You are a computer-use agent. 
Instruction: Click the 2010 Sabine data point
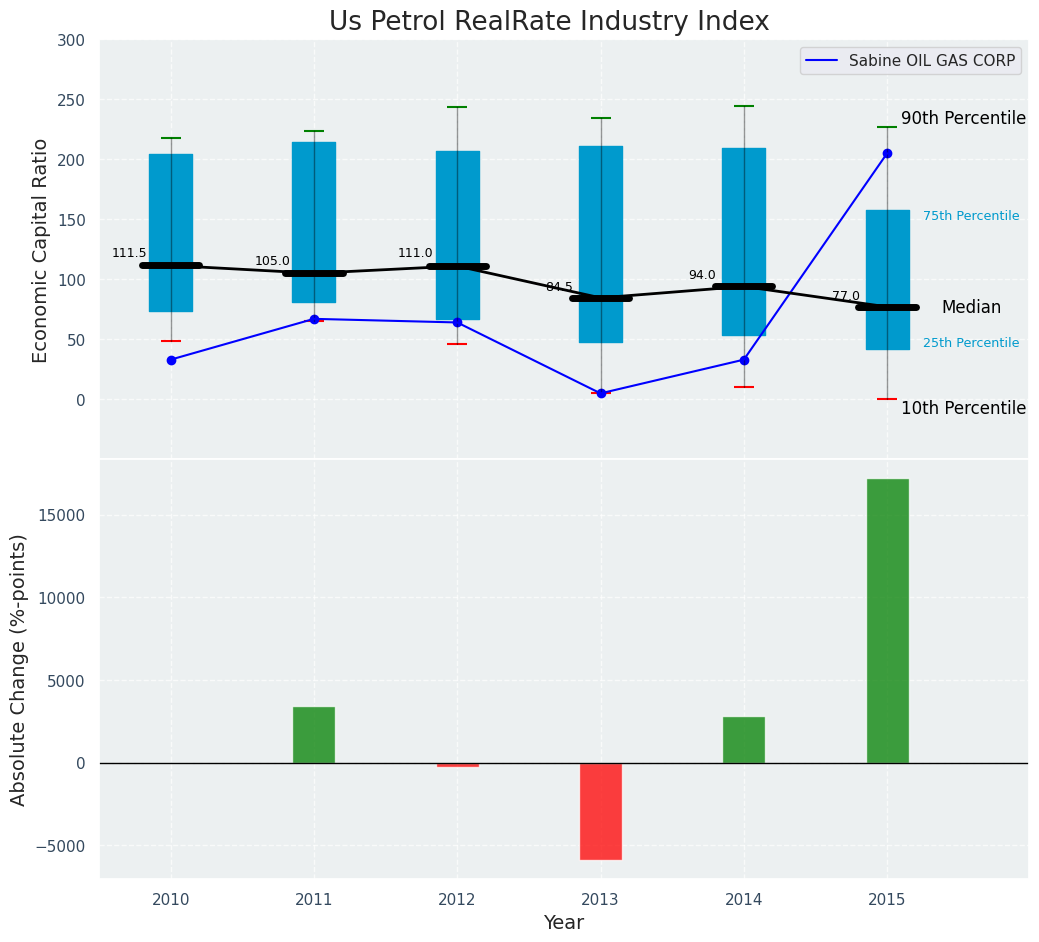pyautogui.click(x=171, y=360)
